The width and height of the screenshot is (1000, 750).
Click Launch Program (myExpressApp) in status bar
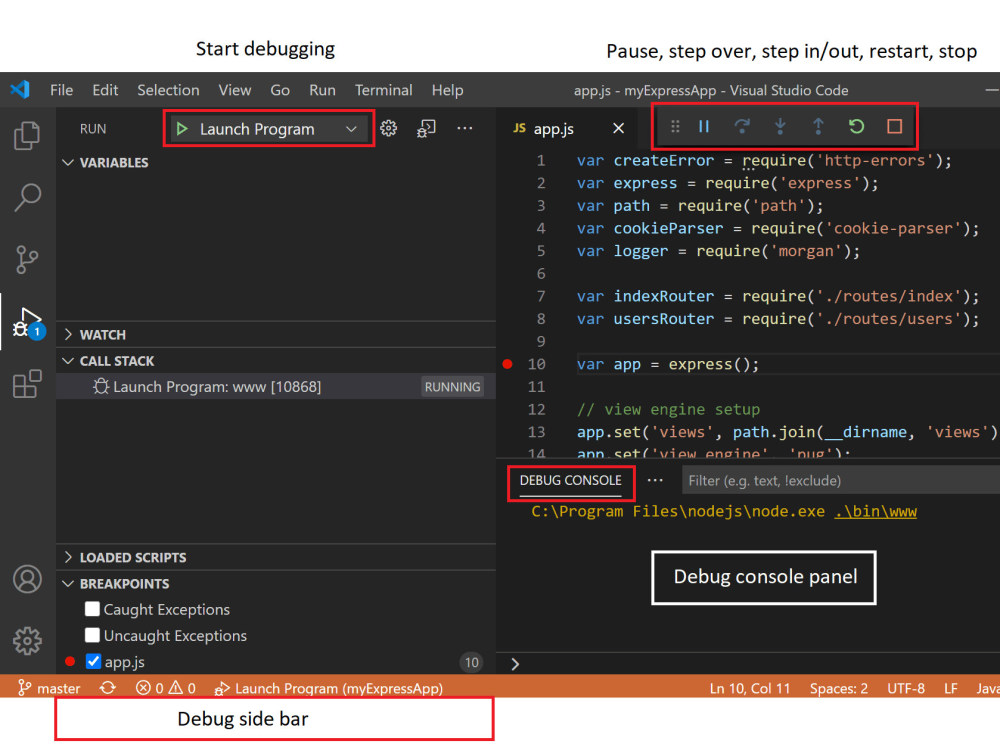coord(328,688)
